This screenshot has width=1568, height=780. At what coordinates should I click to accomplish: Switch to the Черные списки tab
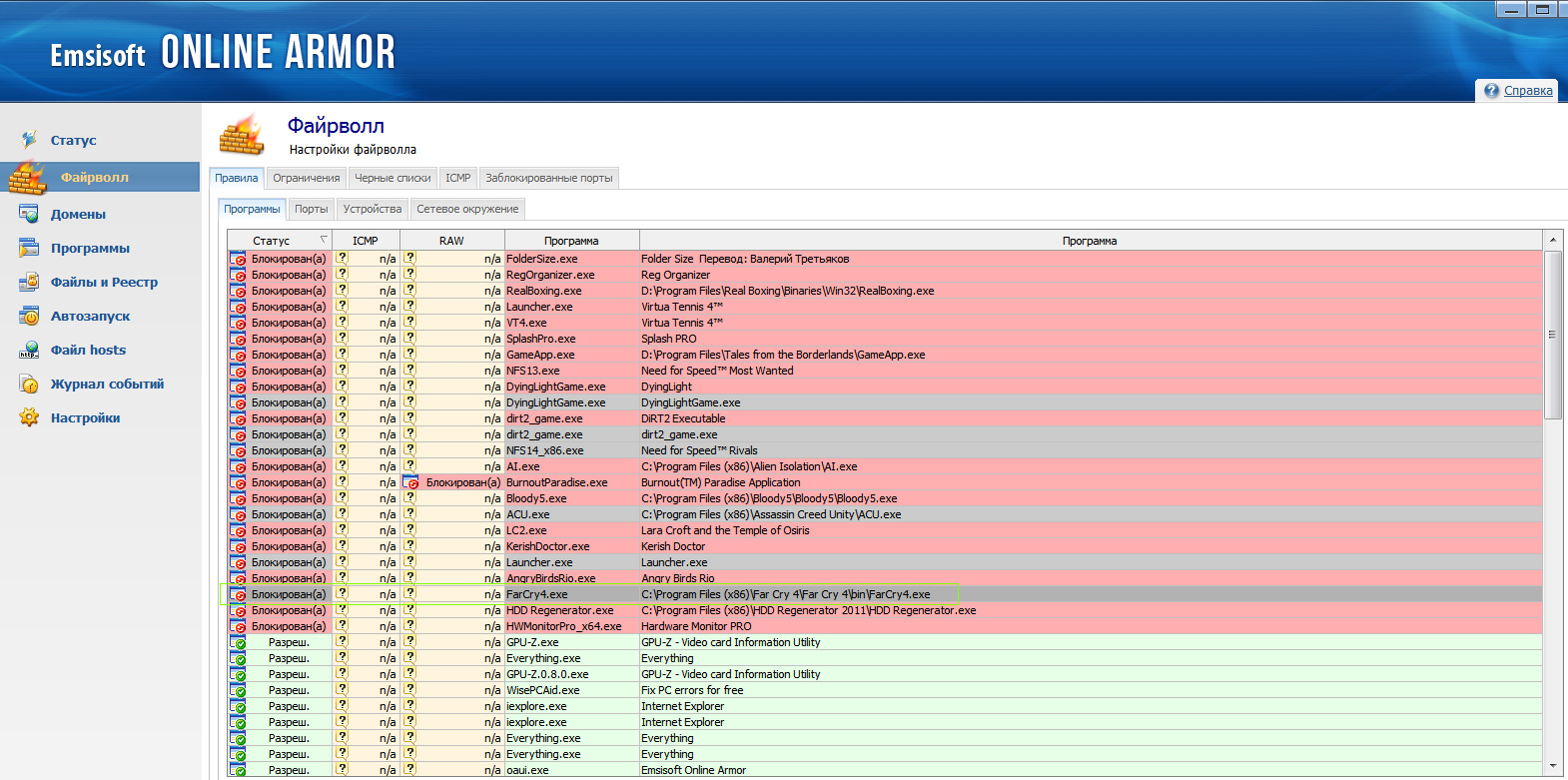pos(392,178)
